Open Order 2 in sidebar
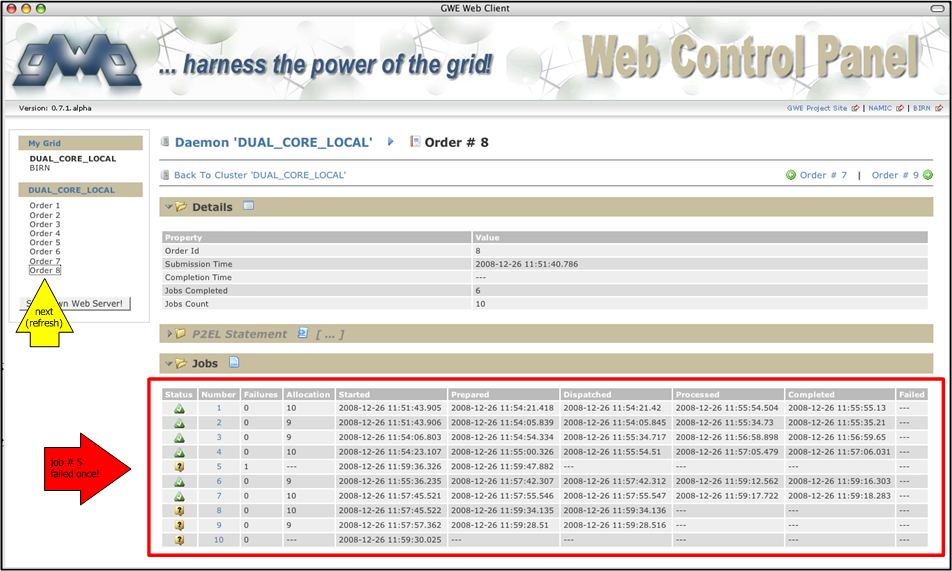This screenshot has width=952, height=571. [x=45, y=215]
